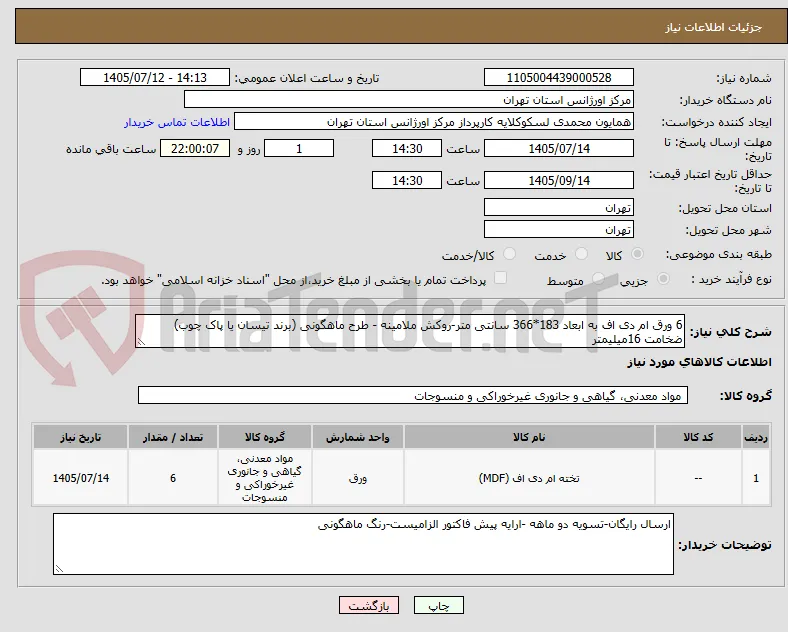
Task: Click the public announcement date field 1405/07/12 - 14:13
Action: (x=155, y=77)
